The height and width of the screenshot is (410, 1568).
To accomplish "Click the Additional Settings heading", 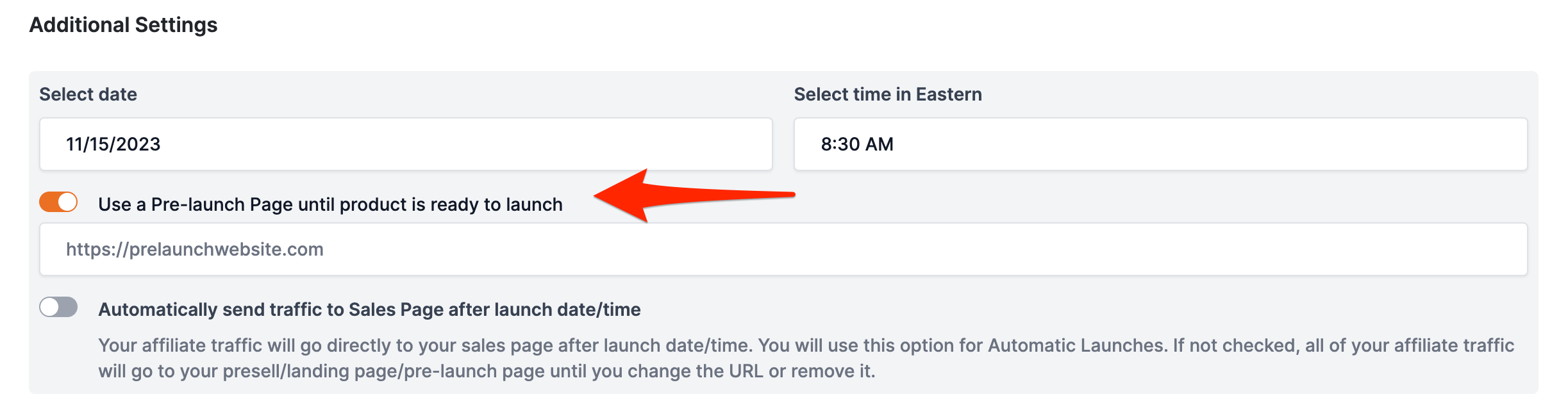I will (124, 25).
